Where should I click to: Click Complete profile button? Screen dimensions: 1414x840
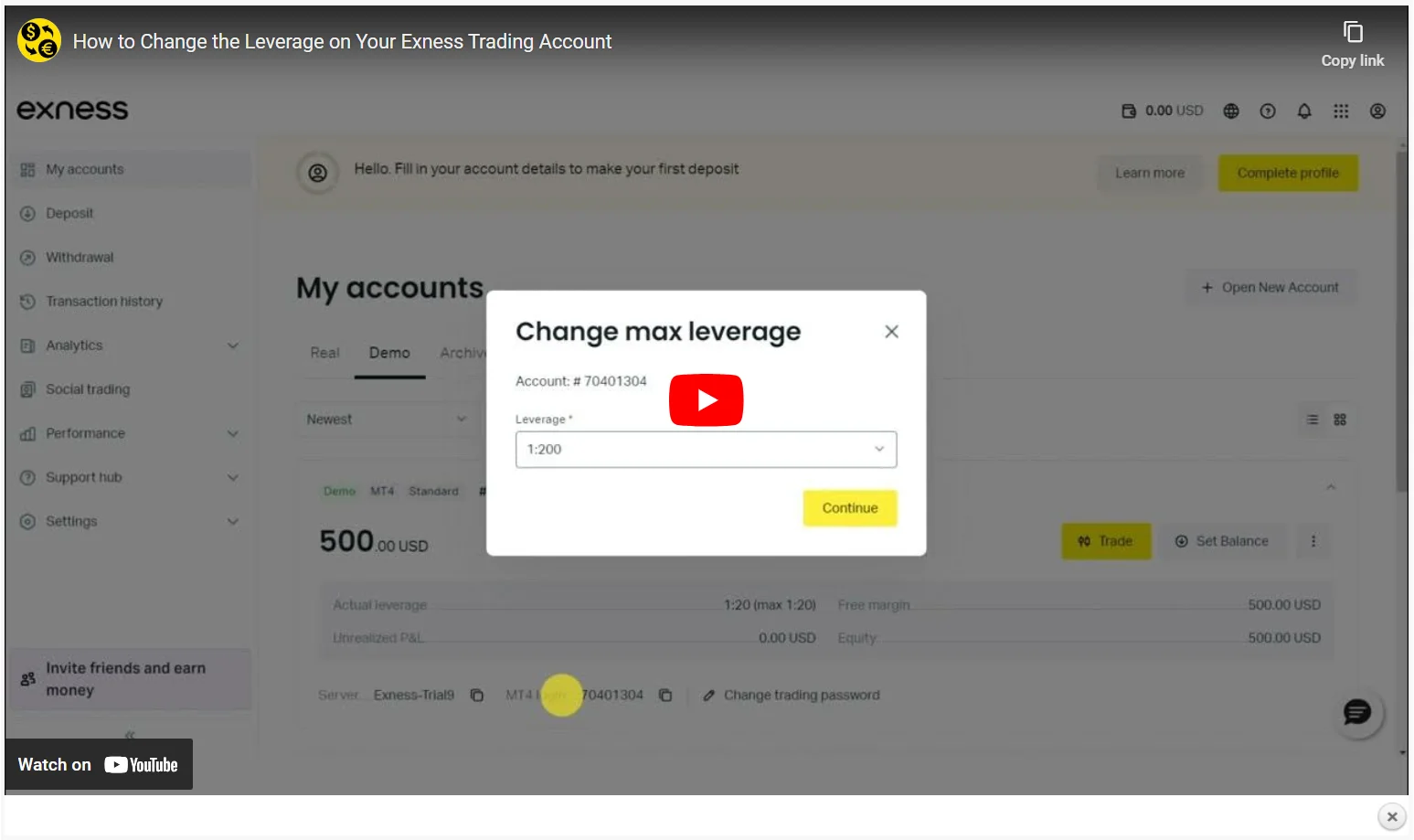click(x=1288, y=173)
